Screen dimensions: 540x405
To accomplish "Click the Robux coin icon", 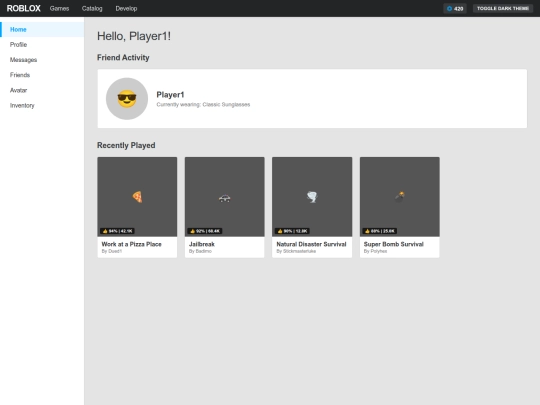I will tap(449, 9).
